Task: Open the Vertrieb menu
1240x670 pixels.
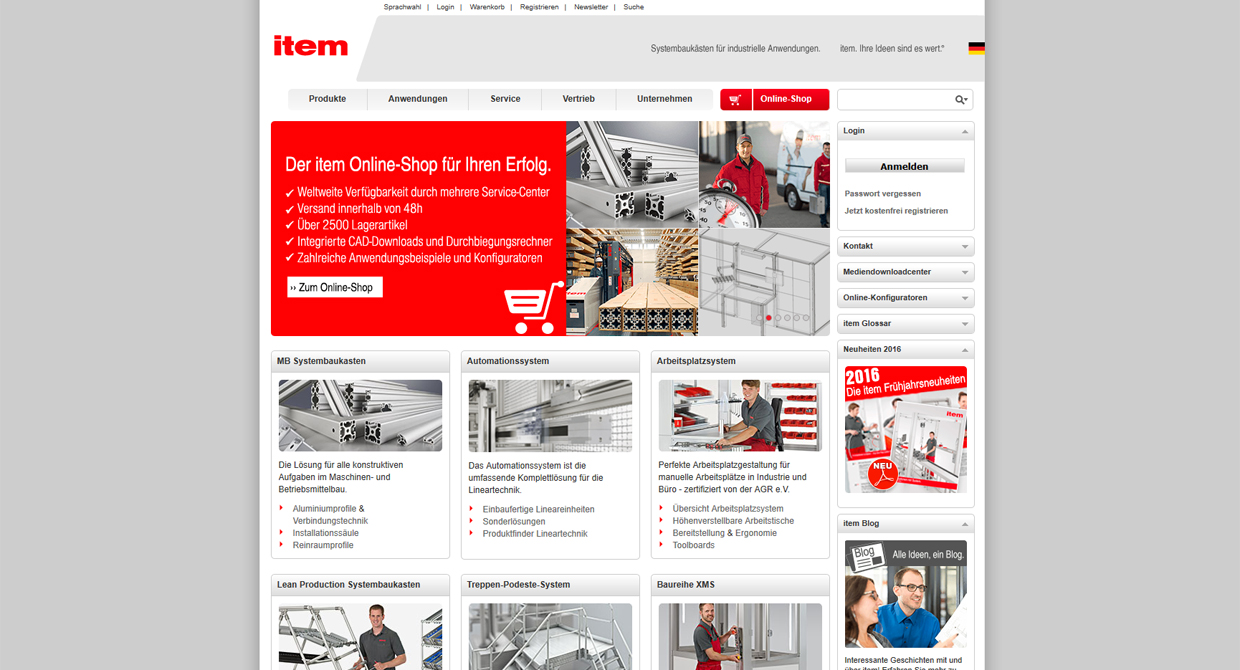Action: 578,99
